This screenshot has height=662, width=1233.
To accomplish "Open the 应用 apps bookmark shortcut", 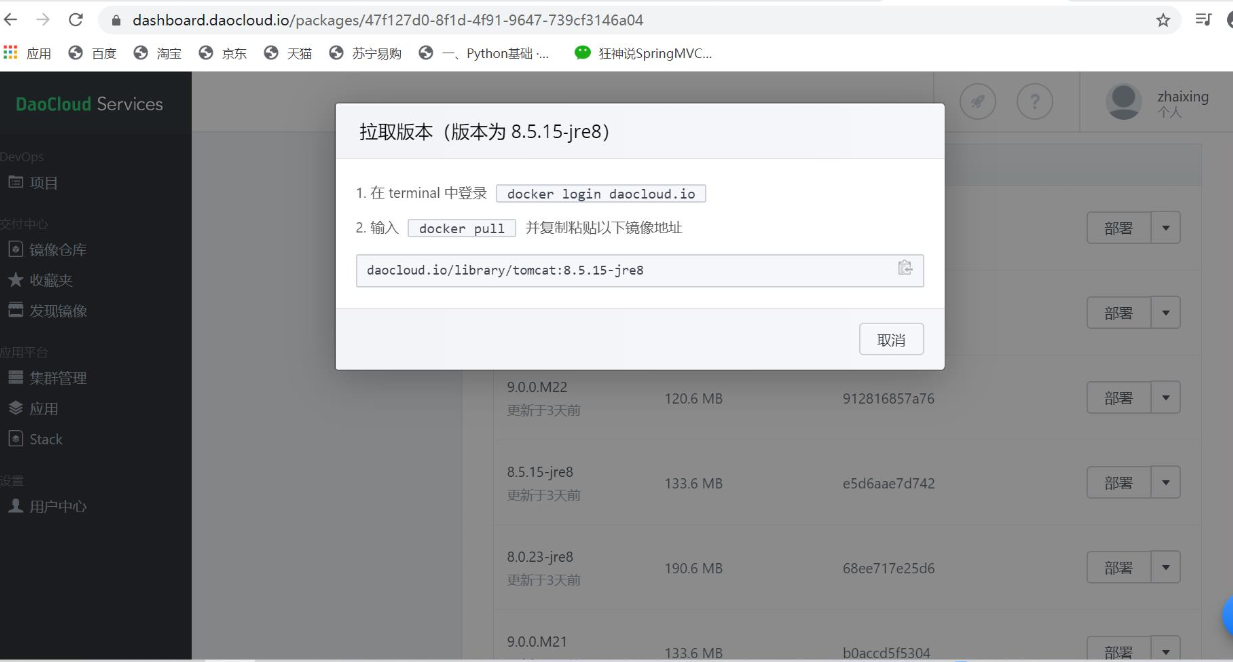I will click(x=28, y=54).
